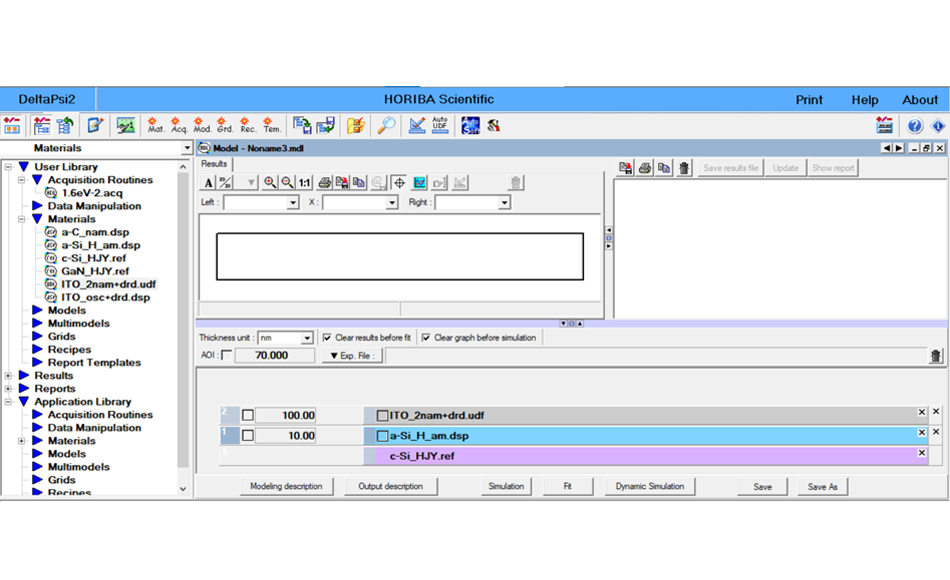The width and height of the screenshot is (950, 580).
Task: Click the Dynamic Simulation button
Action: pos(649,486)
